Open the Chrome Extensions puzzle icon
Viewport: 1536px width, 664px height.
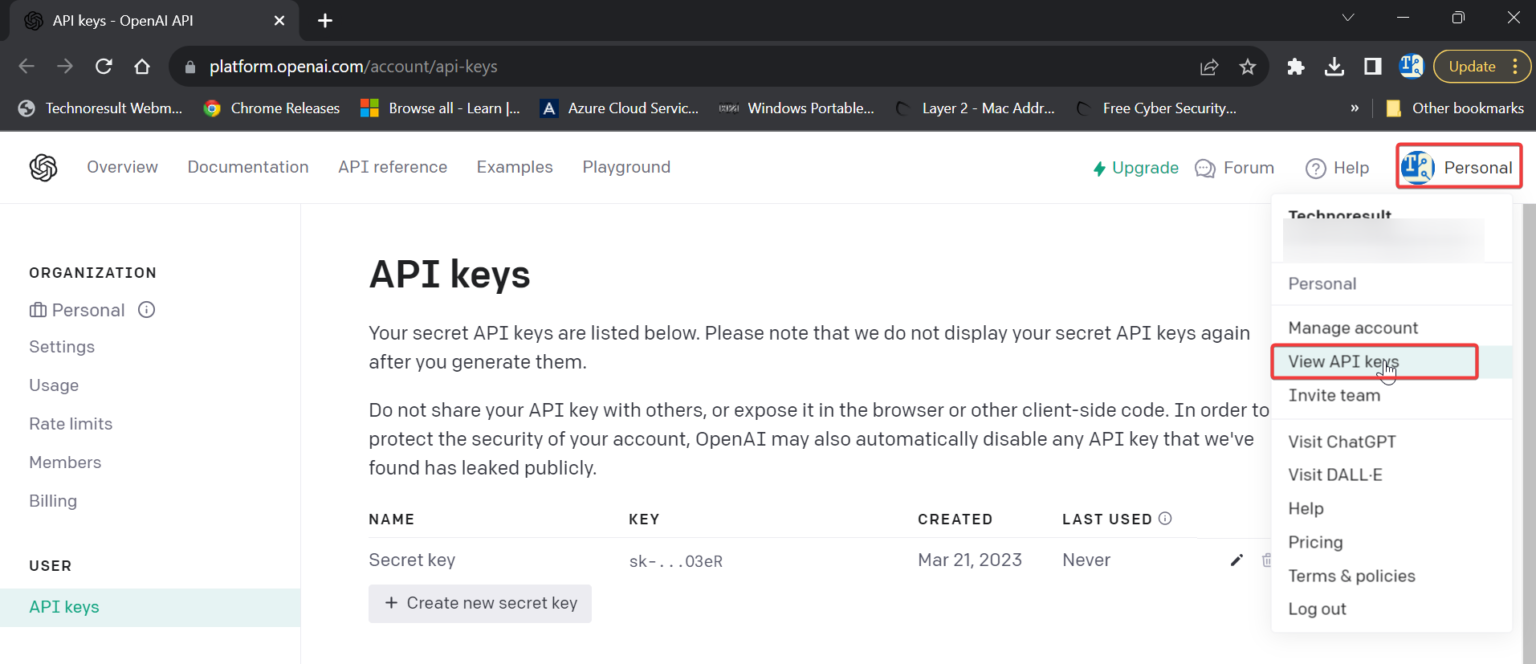[1295, 66]
